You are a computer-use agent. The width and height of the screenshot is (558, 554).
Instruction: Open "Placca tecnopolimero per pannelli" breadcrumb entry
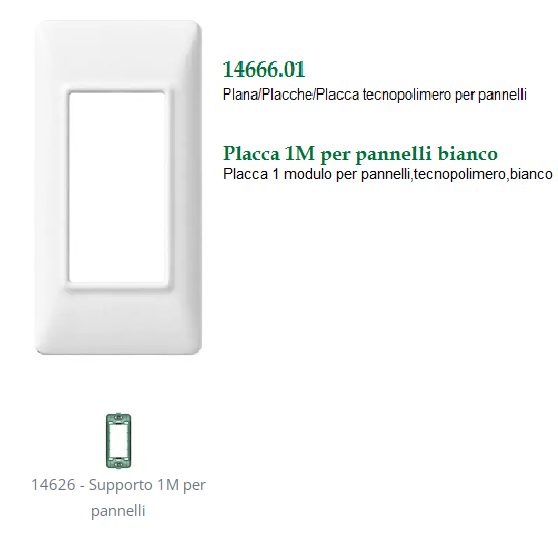(x=421, y=95)
